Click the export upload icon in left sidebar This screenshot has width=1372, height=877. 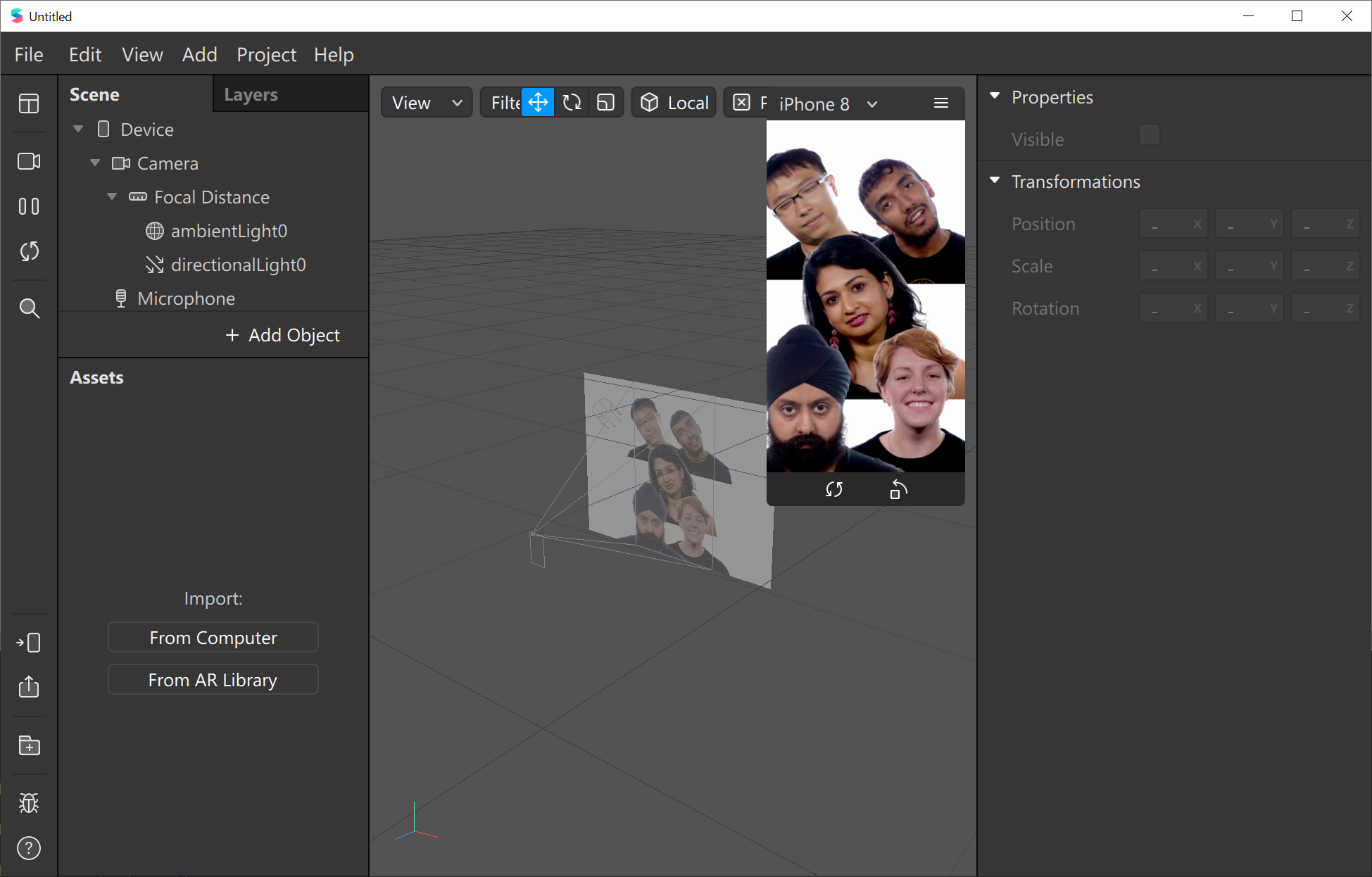tap(29, 686)
